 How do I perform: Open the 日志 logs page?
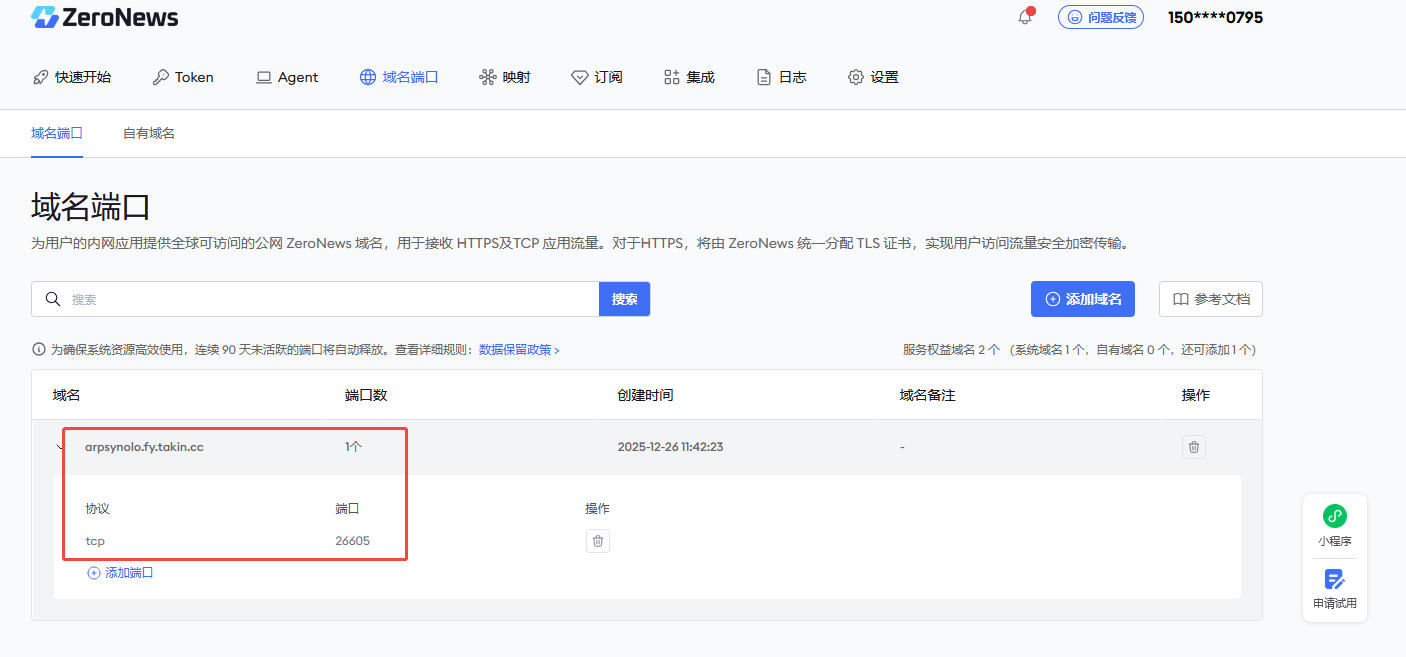click(x=781, y=77)
